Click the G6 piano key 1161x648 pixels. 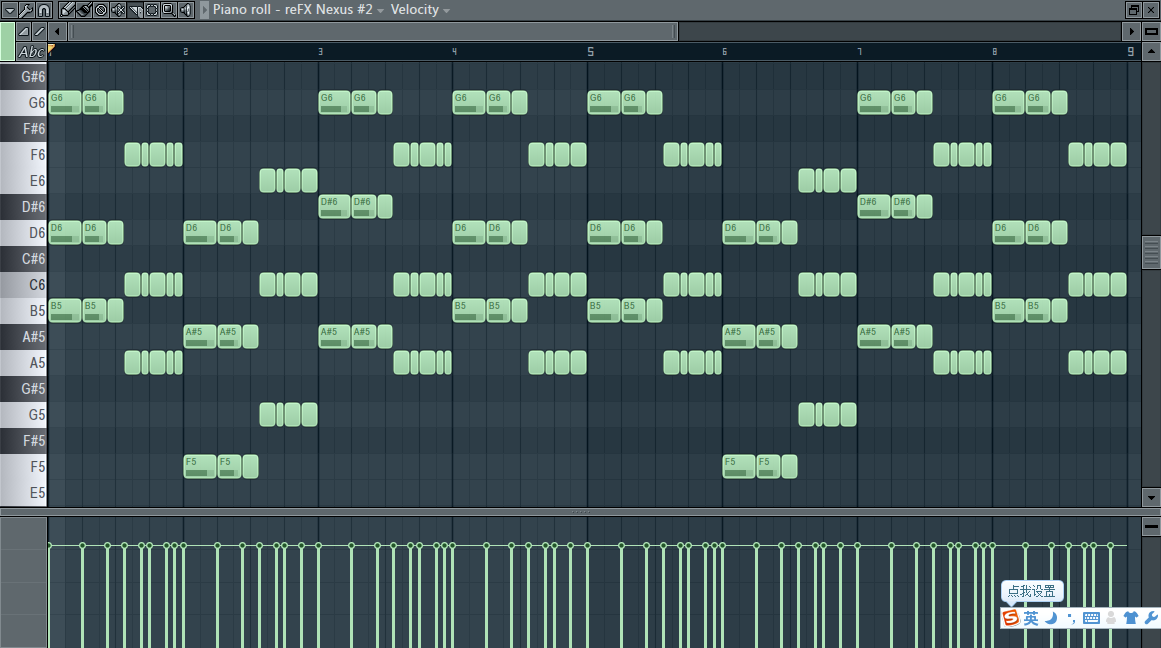[23, 103]
